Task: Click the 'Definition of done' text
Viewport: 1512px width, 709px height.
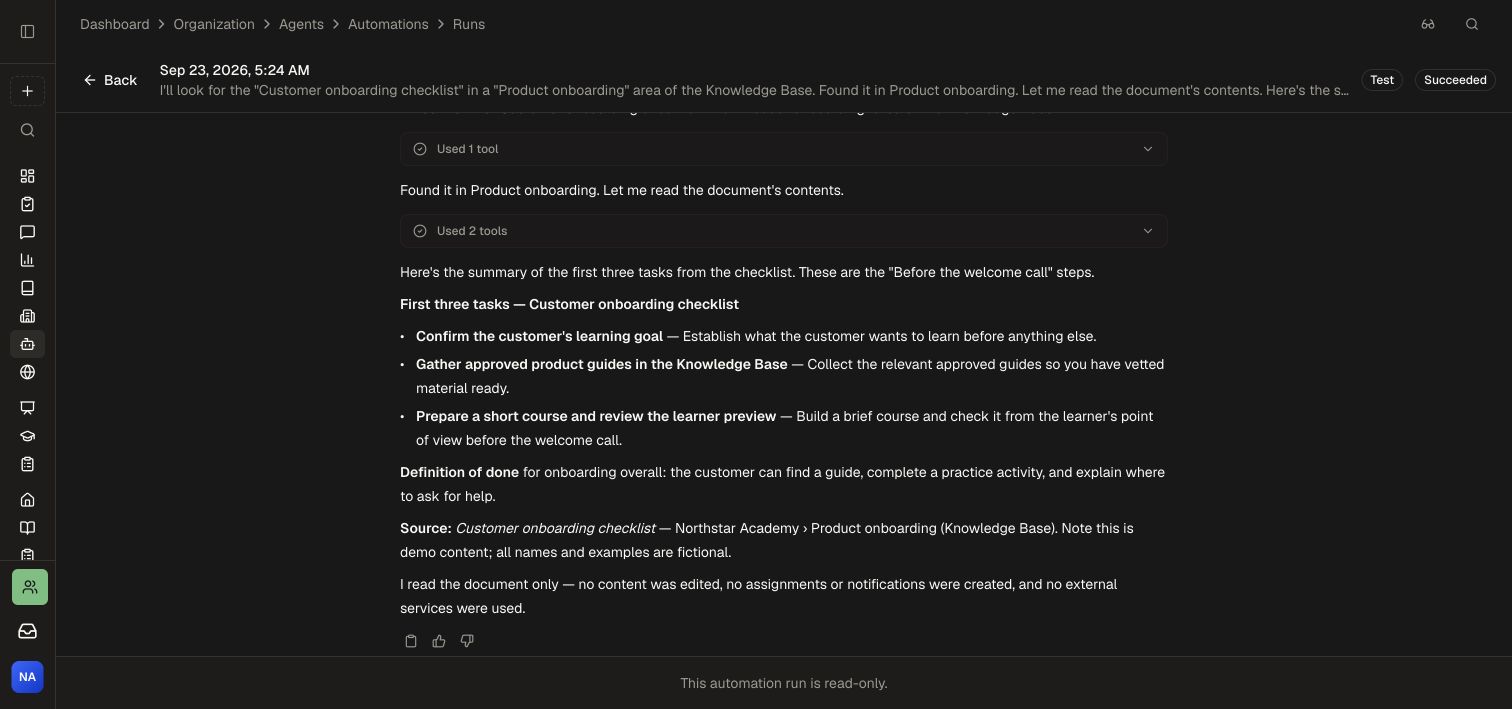Action: 459,472
